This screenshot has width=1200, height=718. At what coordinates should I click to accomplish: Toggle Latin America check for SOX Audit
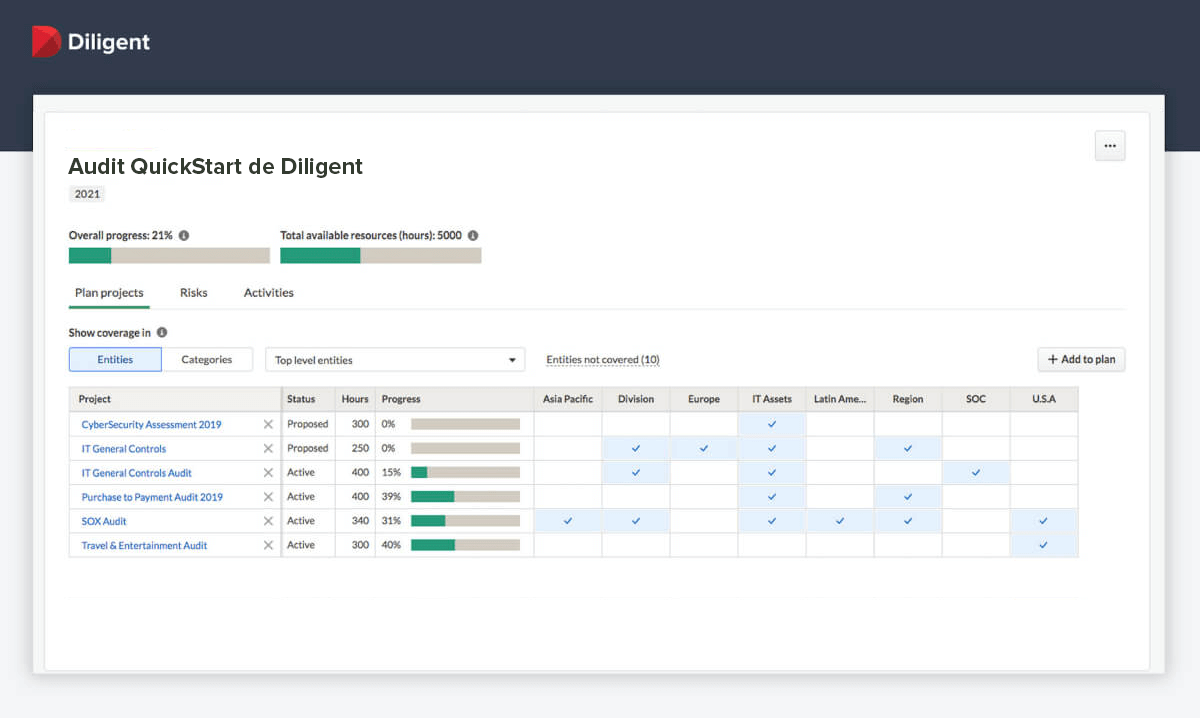840,520
